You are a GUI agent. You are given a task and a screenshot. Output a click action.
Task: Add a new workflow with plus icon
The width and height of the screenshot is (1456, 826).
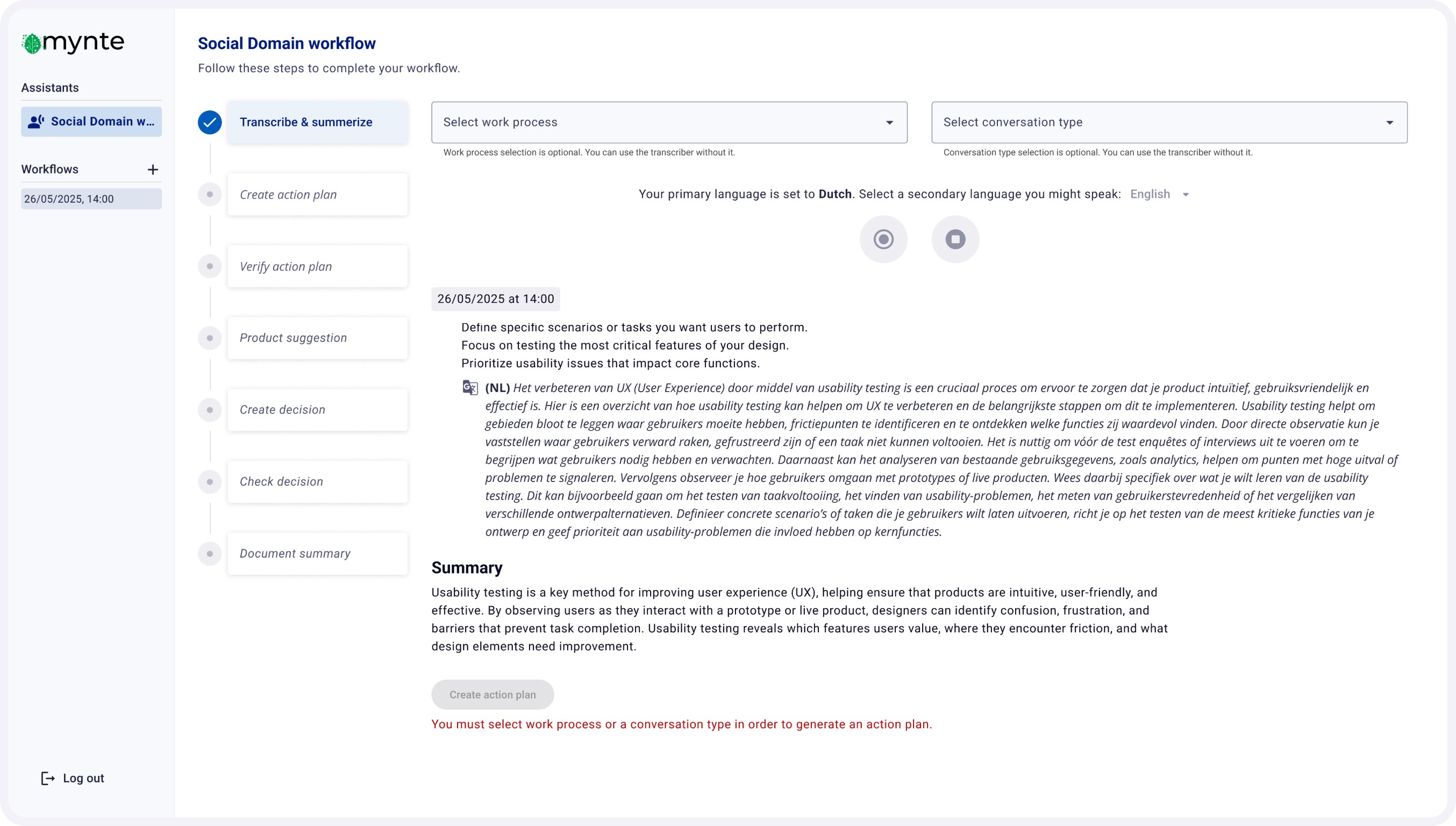pyautogui.click(x=153, y=169)
